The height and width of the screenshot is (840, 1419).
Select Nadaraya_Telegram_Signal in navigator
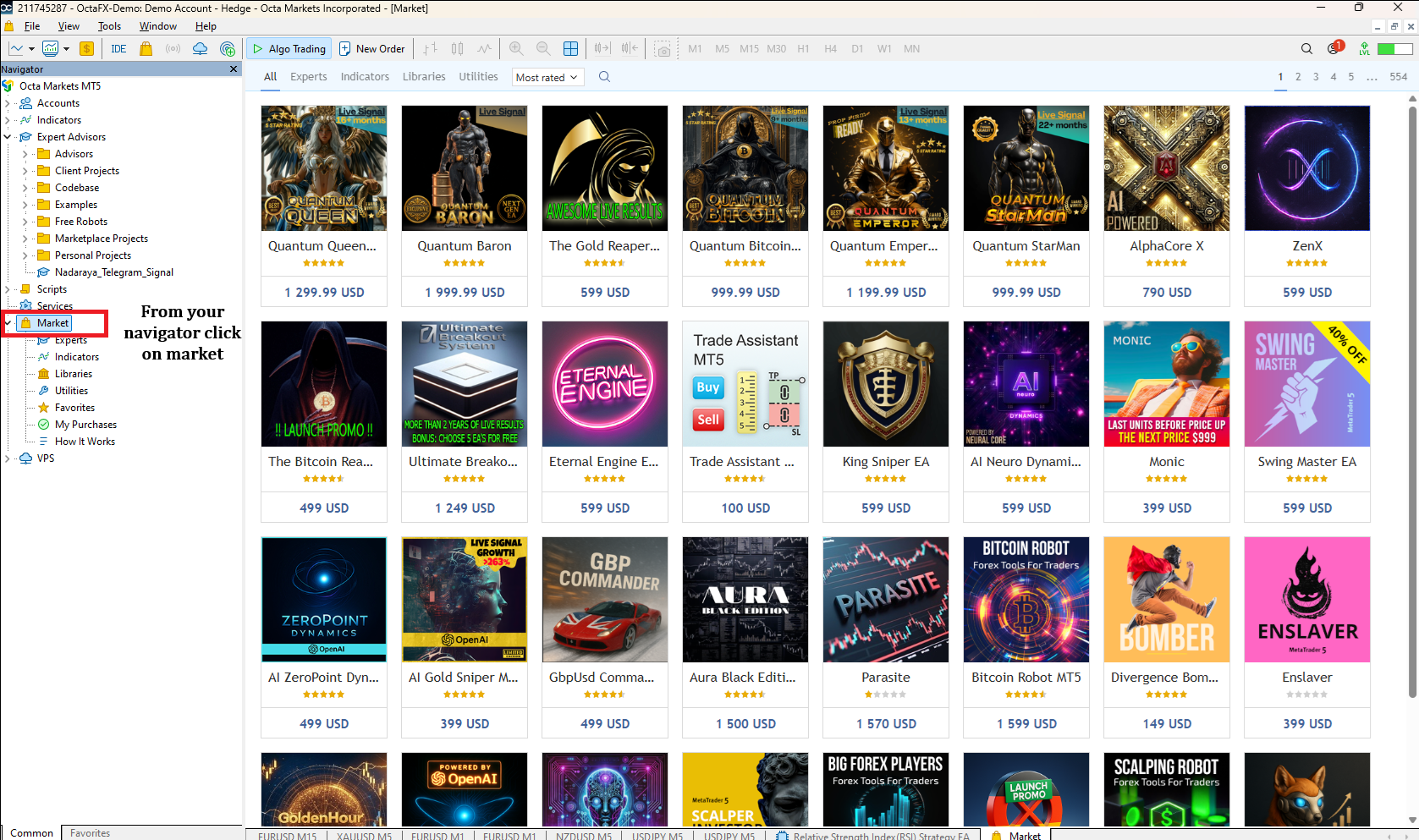point(113,272)
